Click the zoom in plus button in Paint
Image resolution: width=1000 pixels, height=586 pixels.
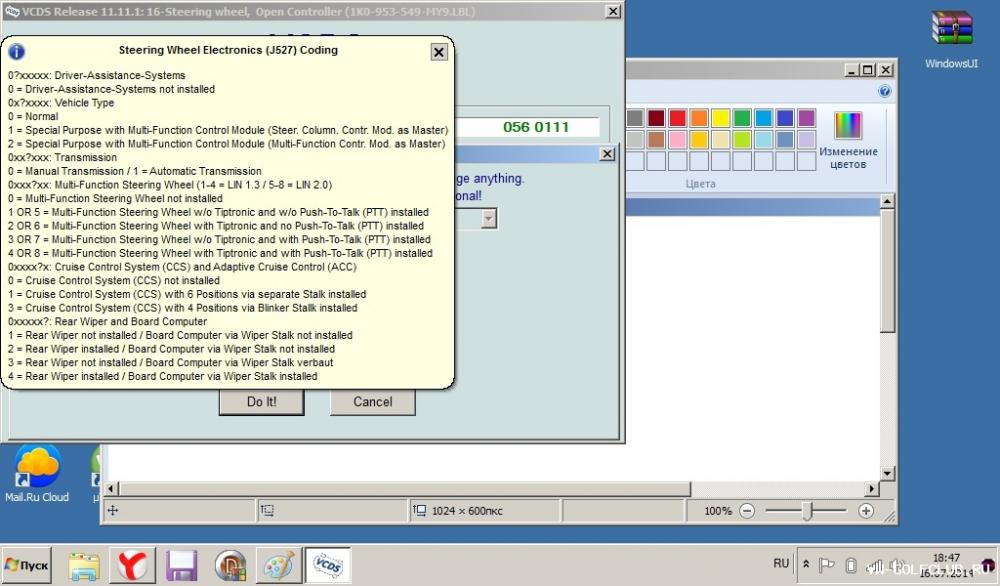[865, 511]
